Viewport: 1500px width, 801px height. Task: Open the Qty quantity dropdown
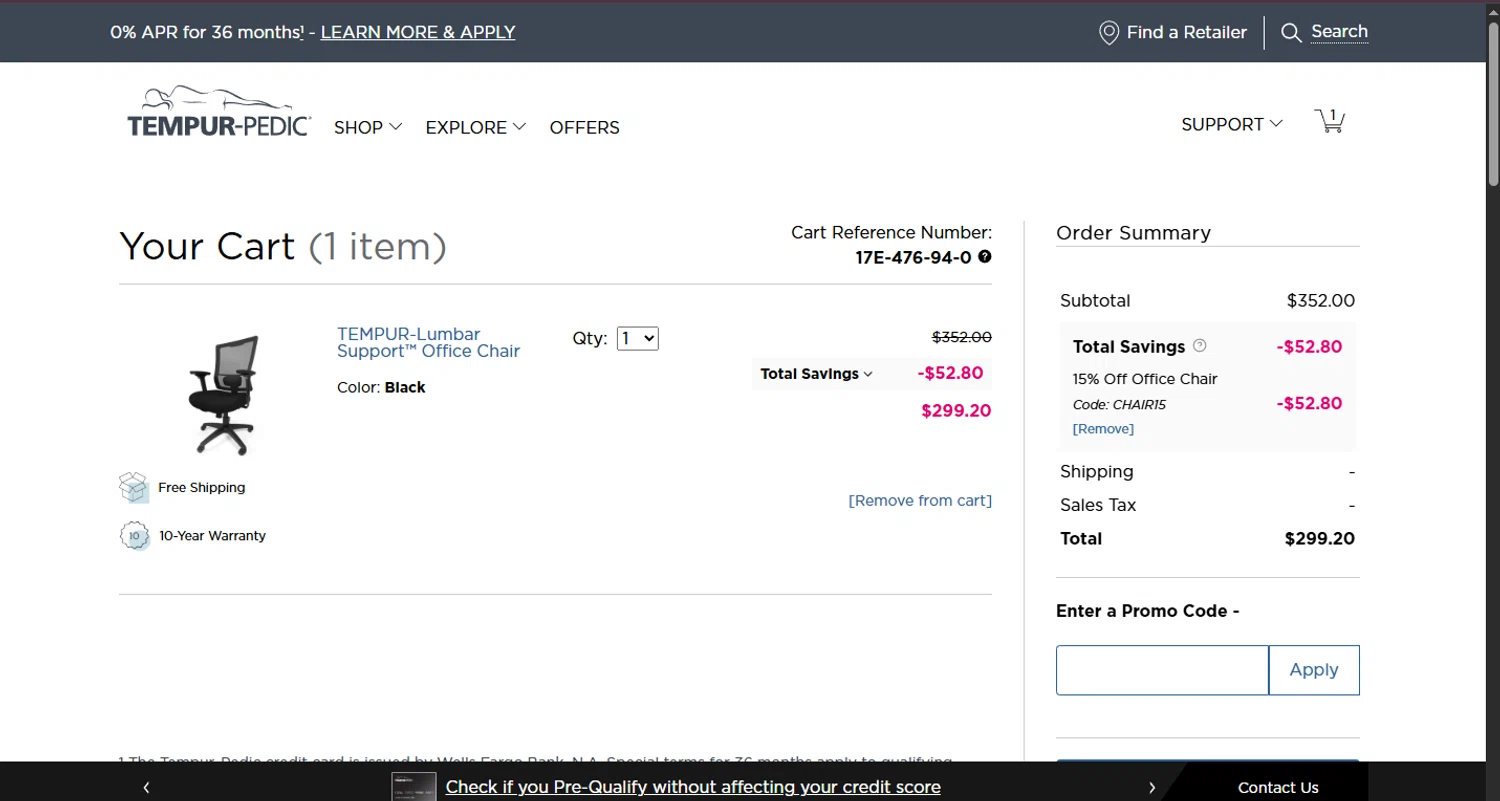tap(637, 339)
